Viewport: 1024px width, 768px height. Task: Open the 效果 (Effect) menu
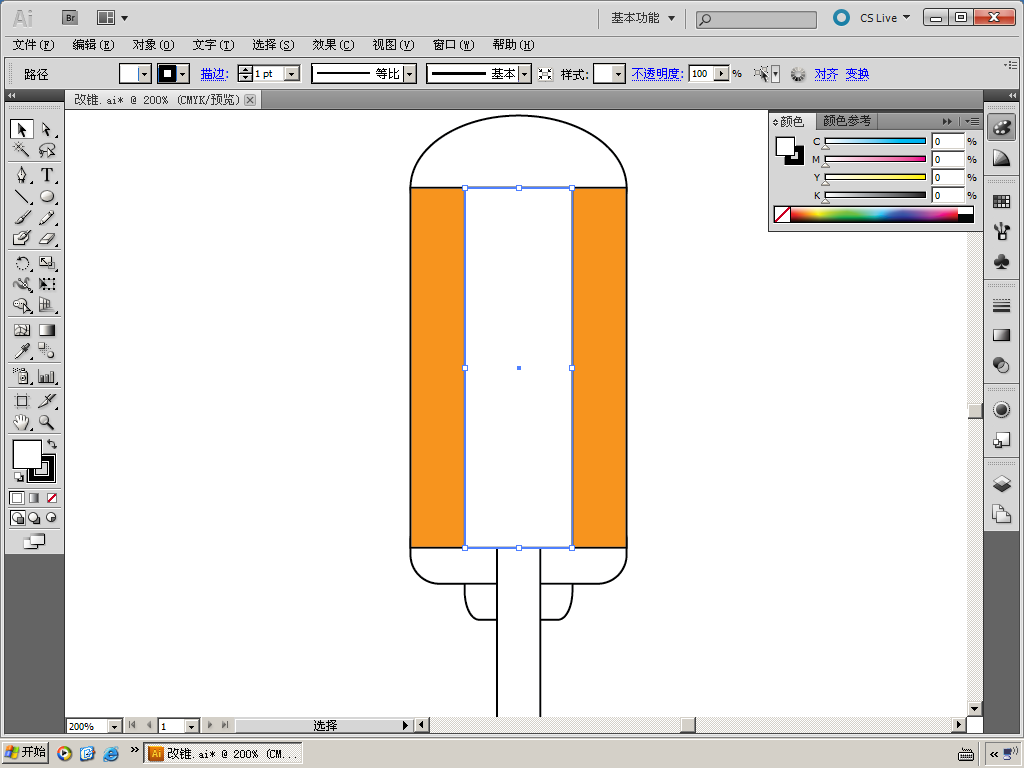(333, 45)
